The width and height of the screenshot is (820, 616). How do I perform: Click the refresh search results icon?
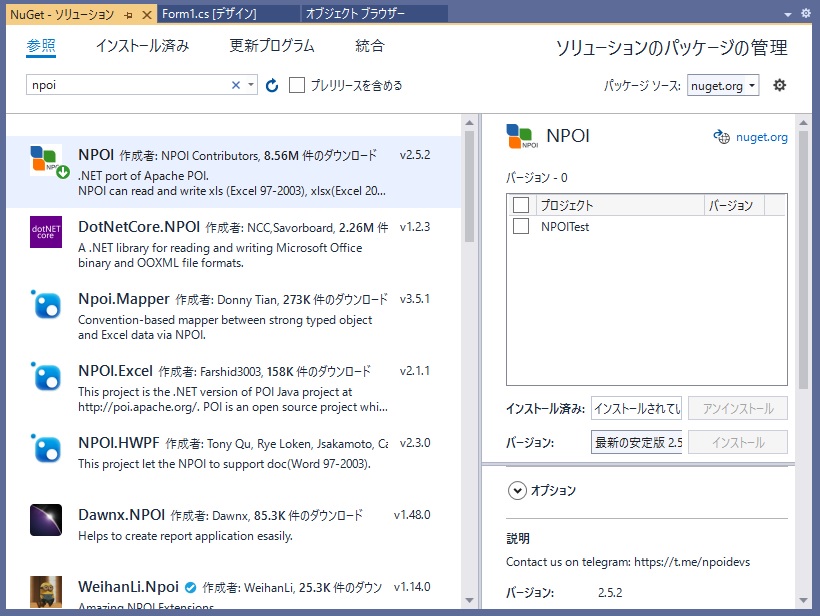[x=272, y=85]
